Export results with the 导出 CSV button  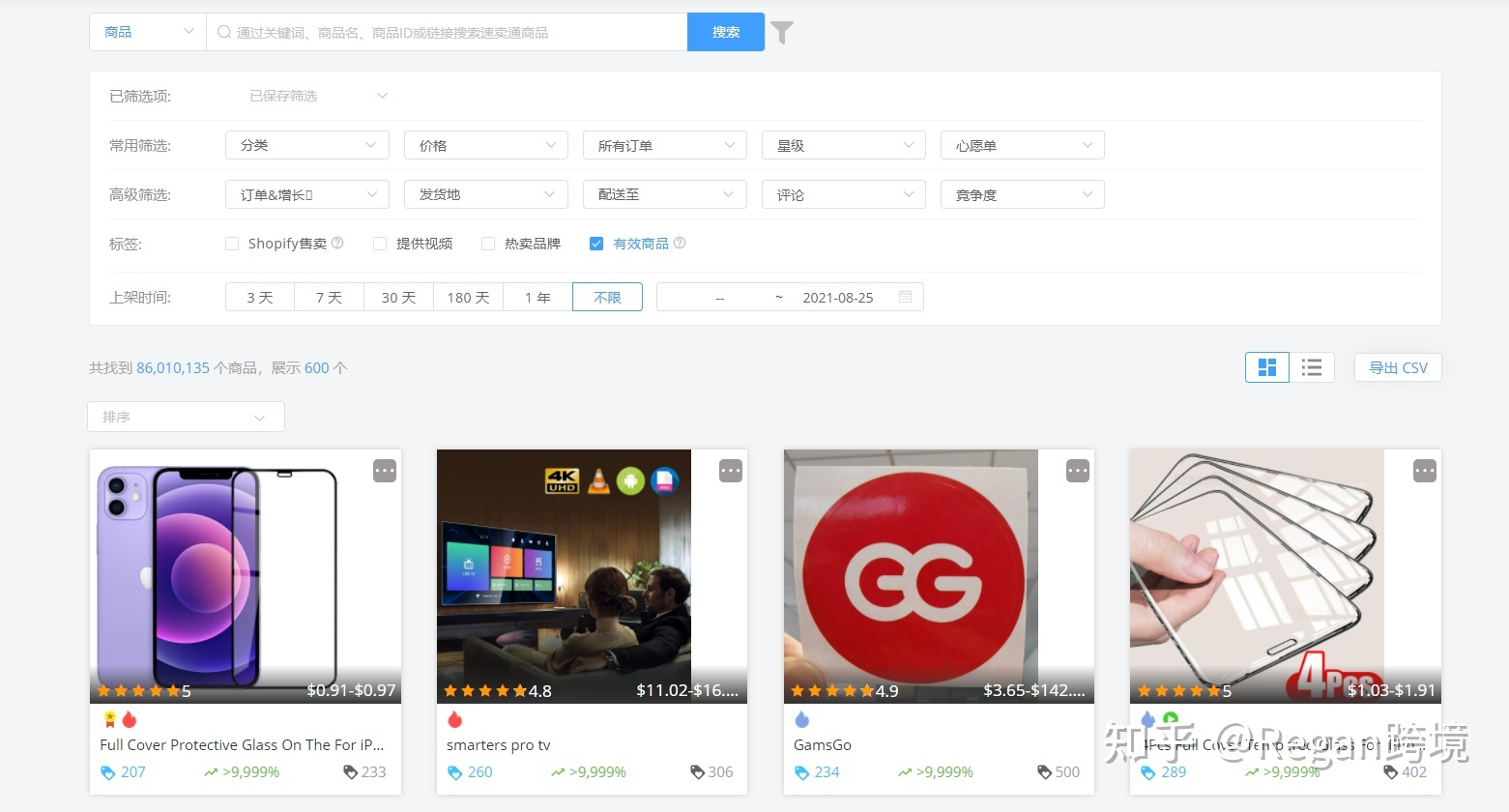[x=1397, y=367]
